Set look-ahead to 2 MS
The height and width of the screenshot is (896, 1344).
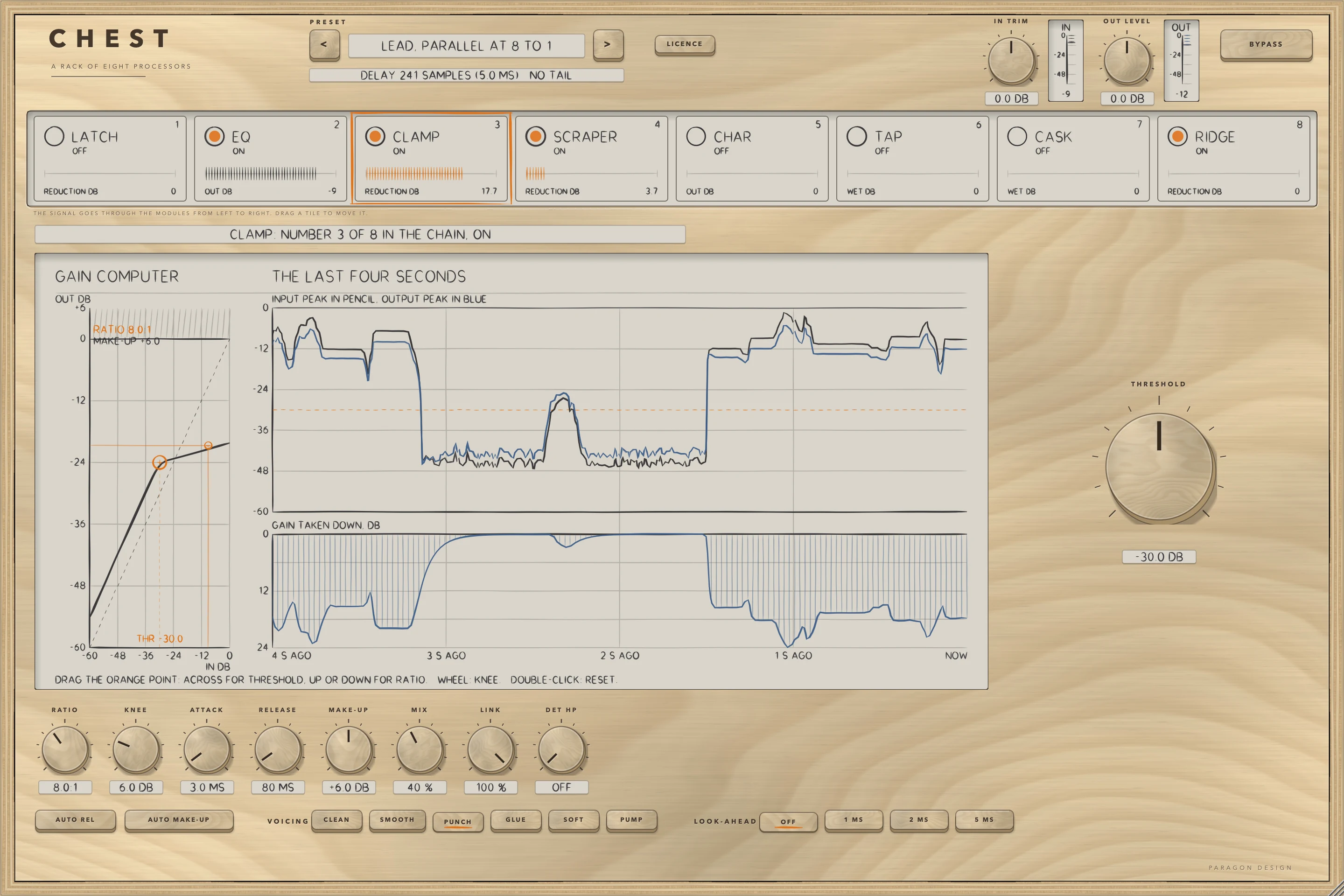coord(919,820)
